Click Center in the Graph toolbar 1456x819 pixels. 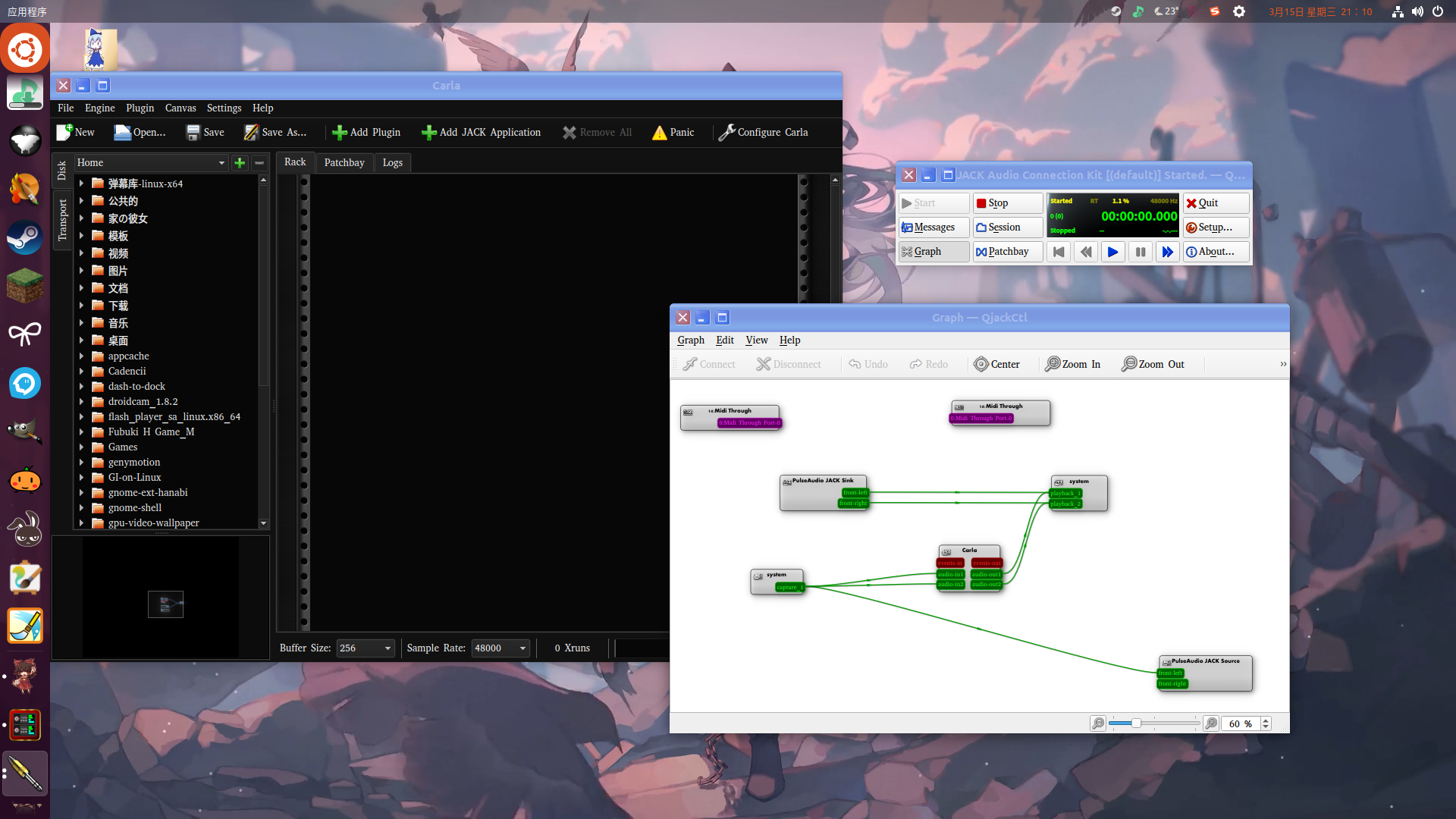997,364
